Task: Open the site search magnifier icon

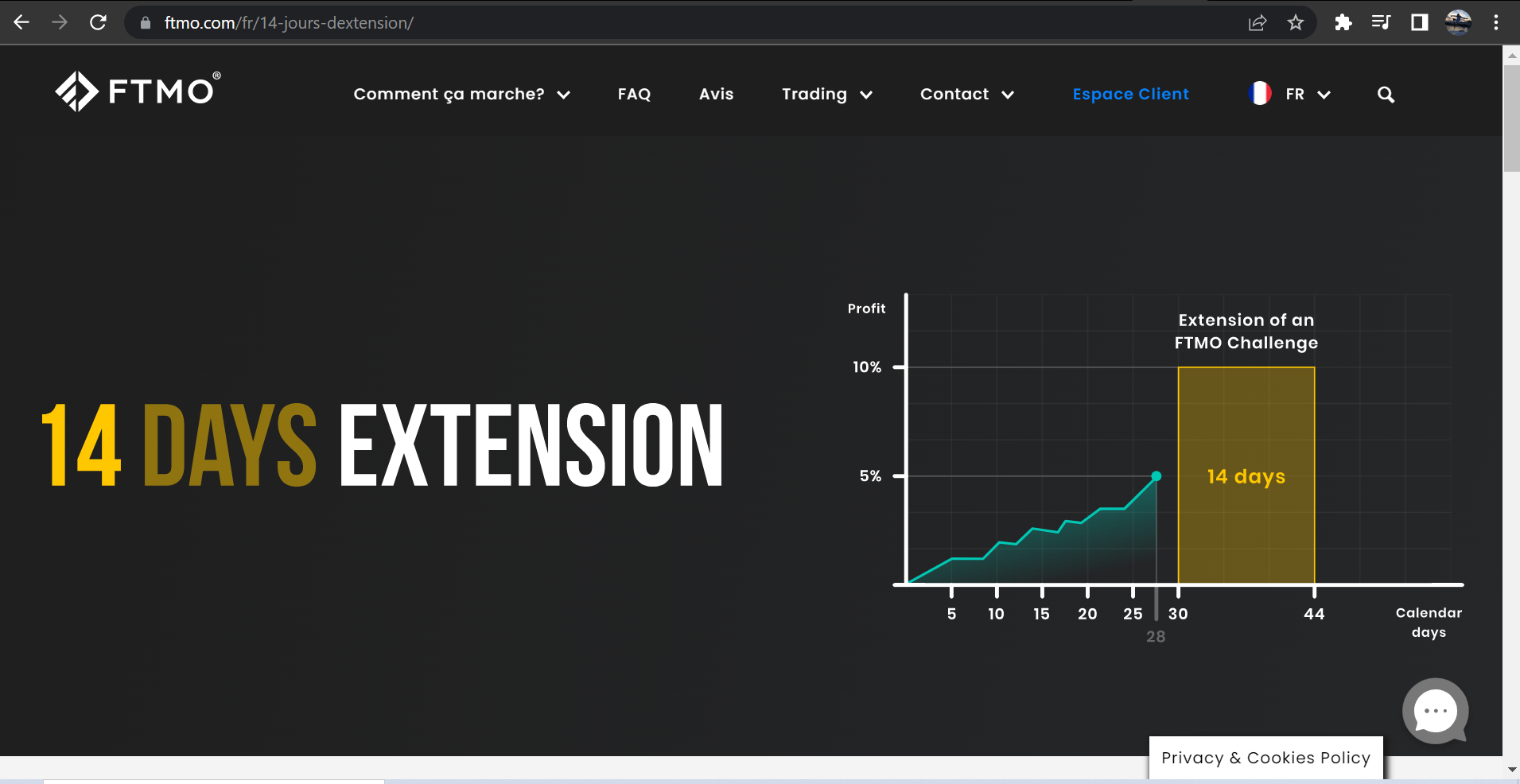Action: coord(1386,95)
